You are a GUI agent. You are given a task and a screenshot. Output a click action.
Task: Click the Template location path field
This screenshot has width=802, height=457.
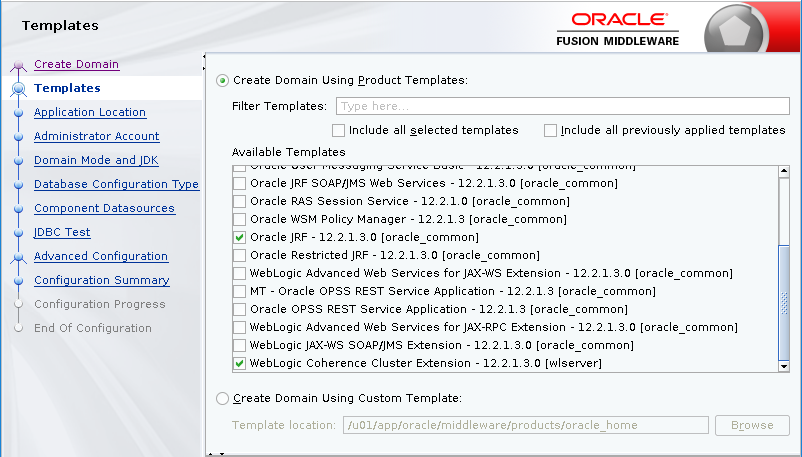(525, 425)
